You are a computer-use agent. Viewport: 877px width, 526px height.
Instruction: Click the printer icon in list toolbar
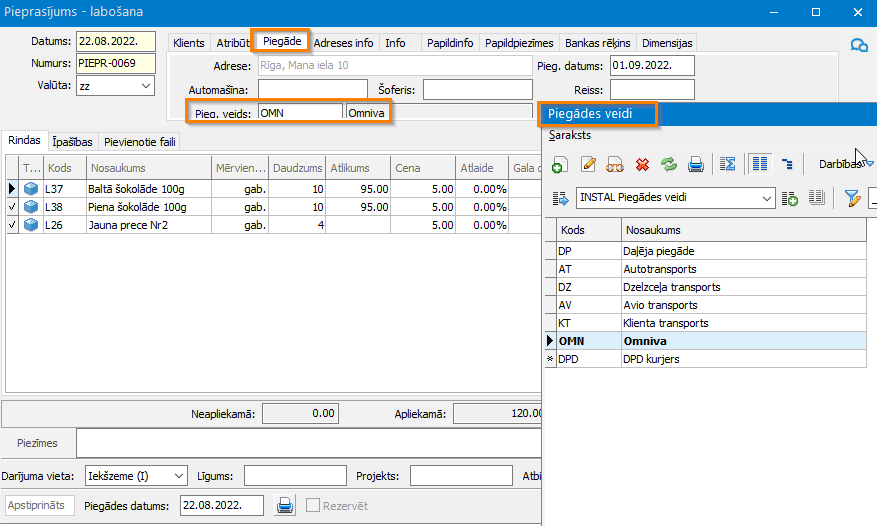[x=696, y=164]
